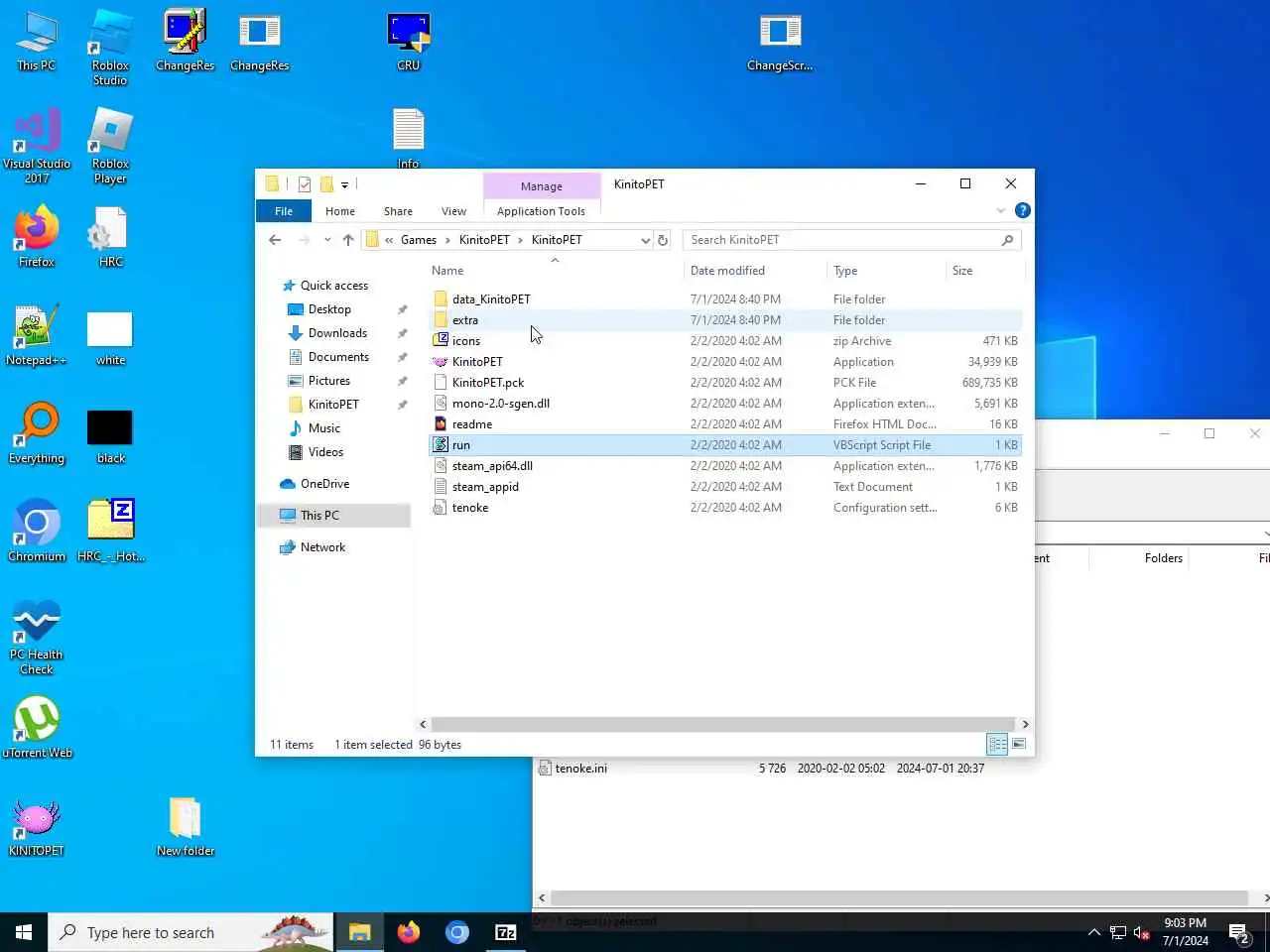Screen dimensions: 1270x952
Task: Select the steam_api64.dll file
Action: click(724, 466)
